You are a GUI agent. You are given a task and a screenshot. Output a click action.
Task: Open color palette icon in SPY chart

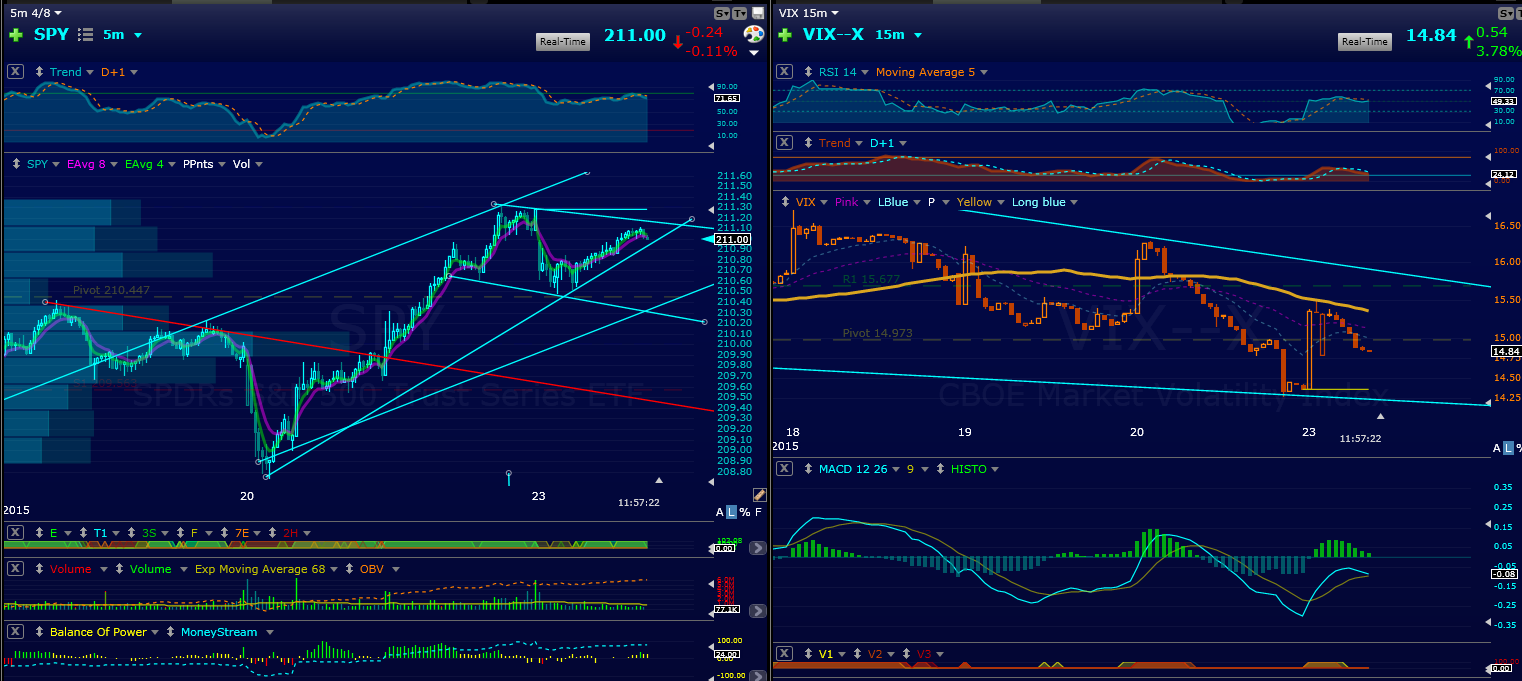tap(754, 34)
